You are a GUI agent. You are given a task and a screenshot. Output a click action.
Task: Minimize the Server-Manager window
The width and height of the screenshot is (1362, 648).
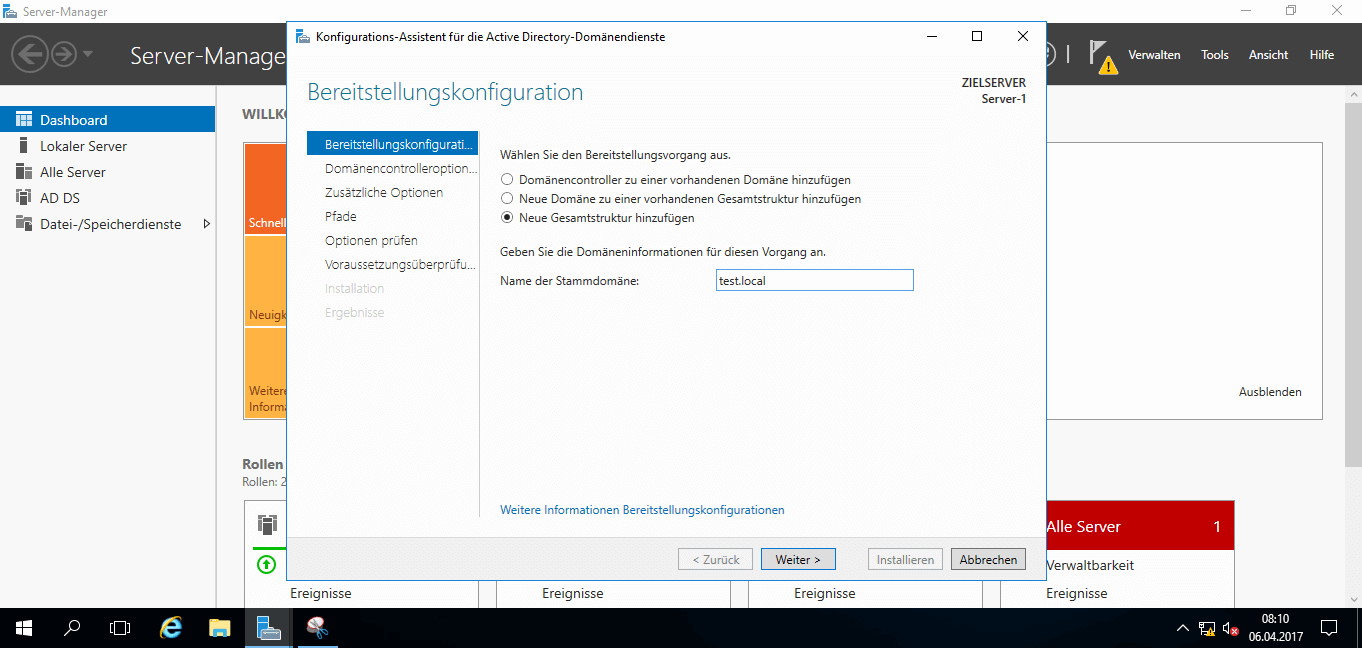(1245, 11)
